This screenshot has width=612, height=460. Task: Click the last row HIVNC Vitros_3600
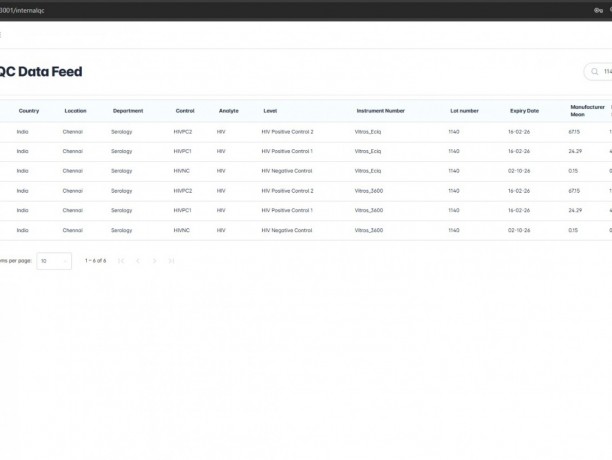306,230
